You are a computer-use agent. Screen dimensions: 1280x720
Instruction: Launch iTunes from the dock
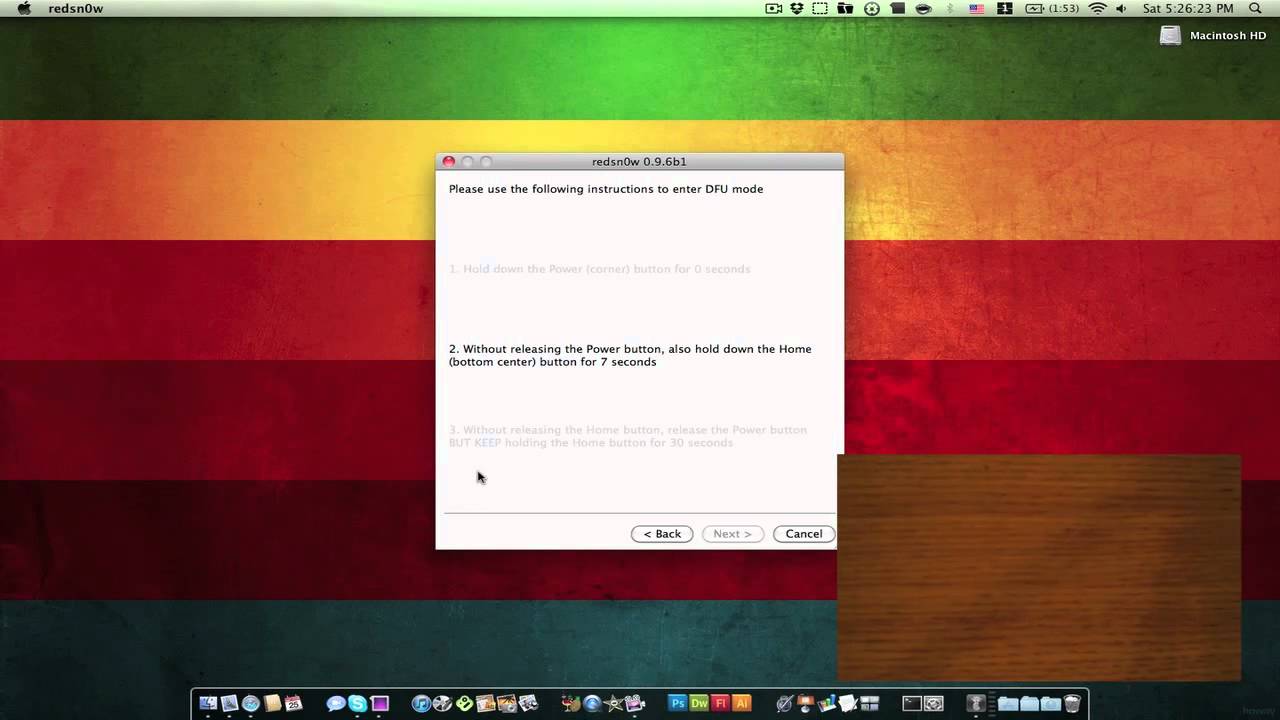point(421,703)
